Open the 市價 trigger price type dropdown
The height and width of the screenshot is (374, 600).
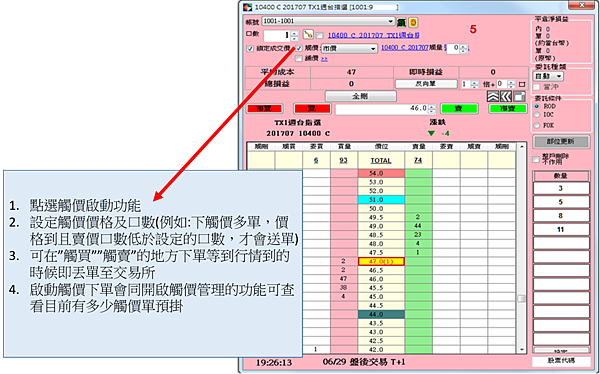[x=349, y=49]
